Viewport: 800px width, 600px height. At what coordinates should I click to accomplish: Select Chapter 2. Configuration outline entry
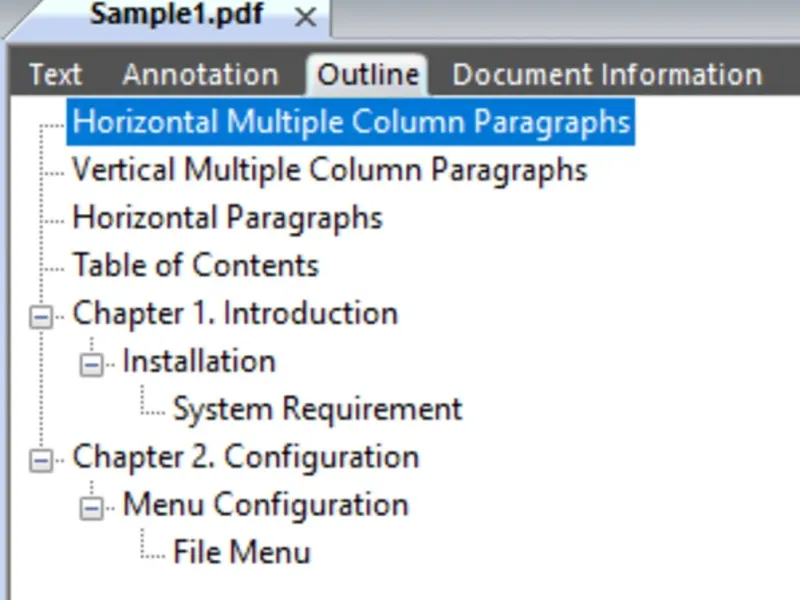[245, 458]
